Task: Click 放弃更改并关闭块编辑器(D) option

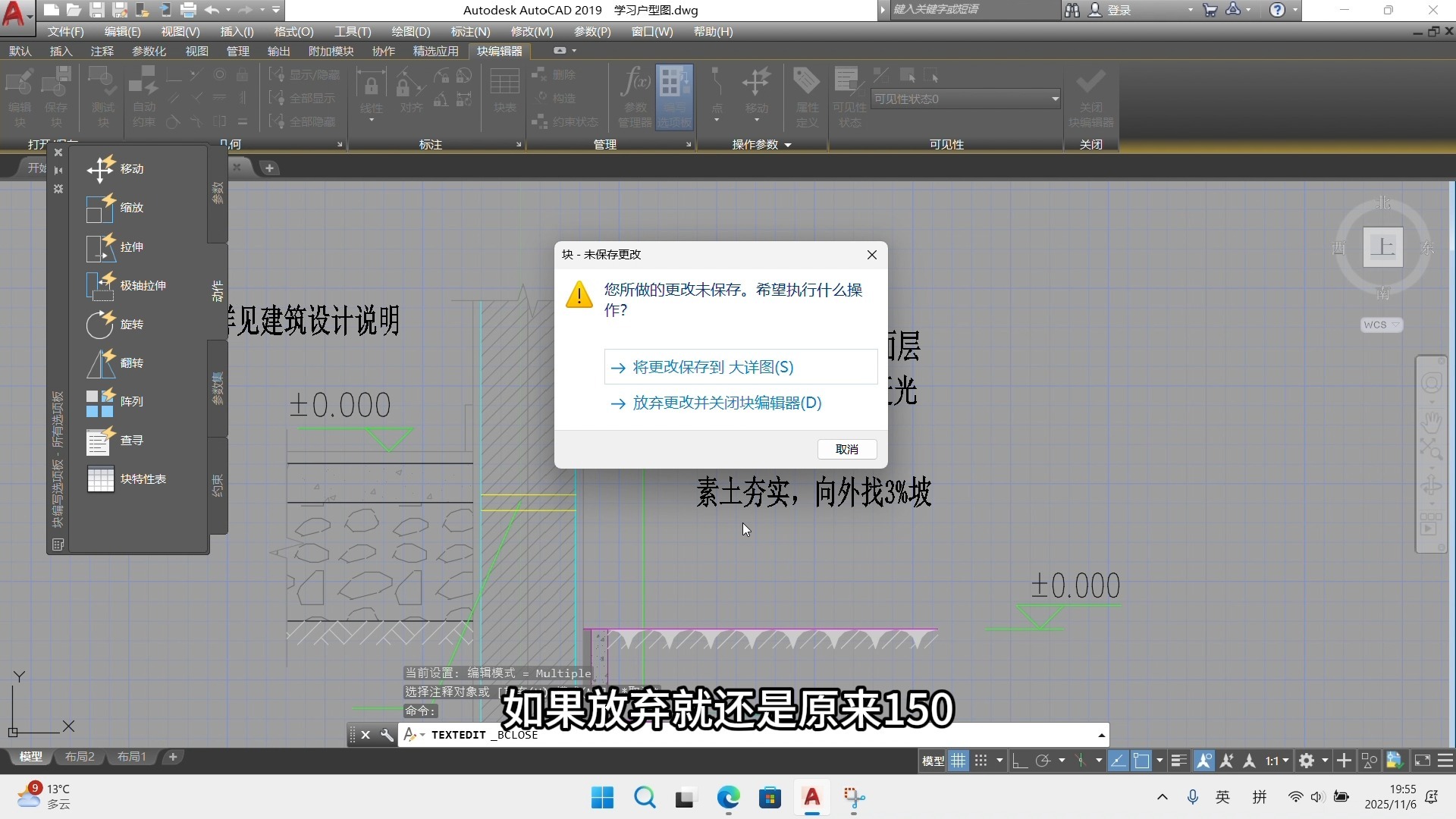Action: click(726, 403)
